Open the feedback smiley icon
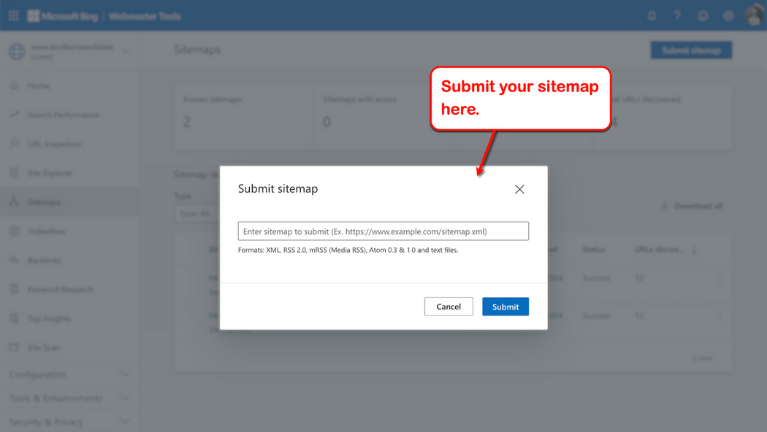This screenshot has height=432, width=767. tap(703, 16)
